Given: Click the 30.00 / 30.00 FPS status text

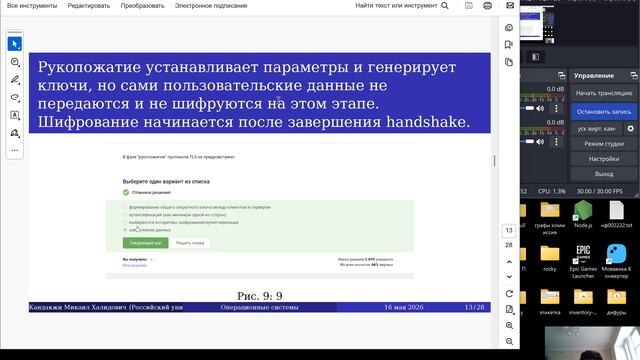Looking at the screenshot, I should click(599, 191).
